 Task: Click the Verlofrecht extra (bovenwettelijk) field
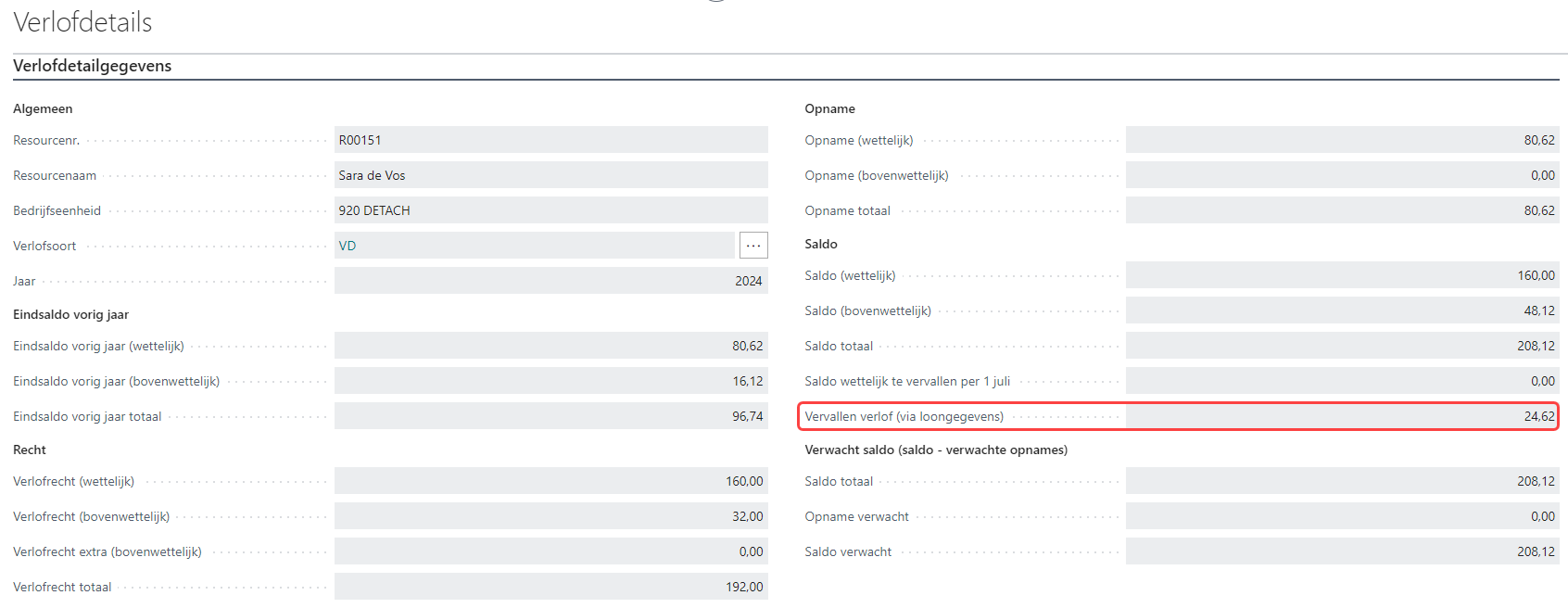pos(550,551)
